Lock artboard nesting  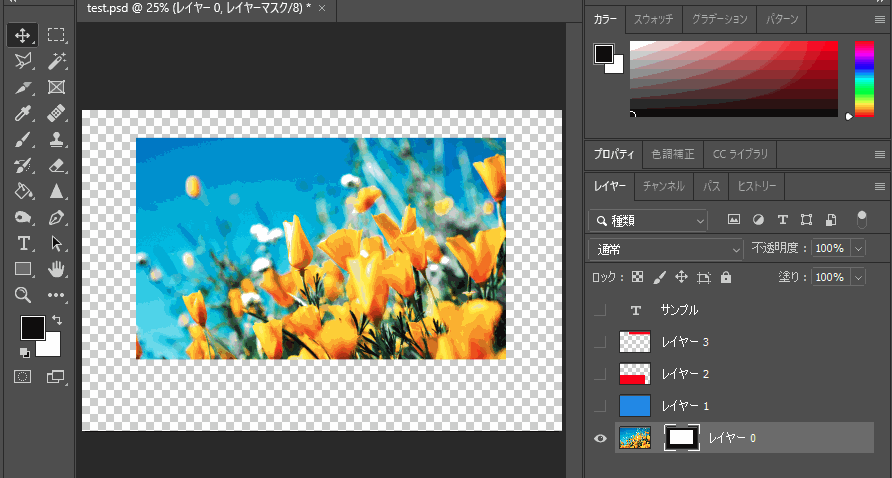[704, 278]
